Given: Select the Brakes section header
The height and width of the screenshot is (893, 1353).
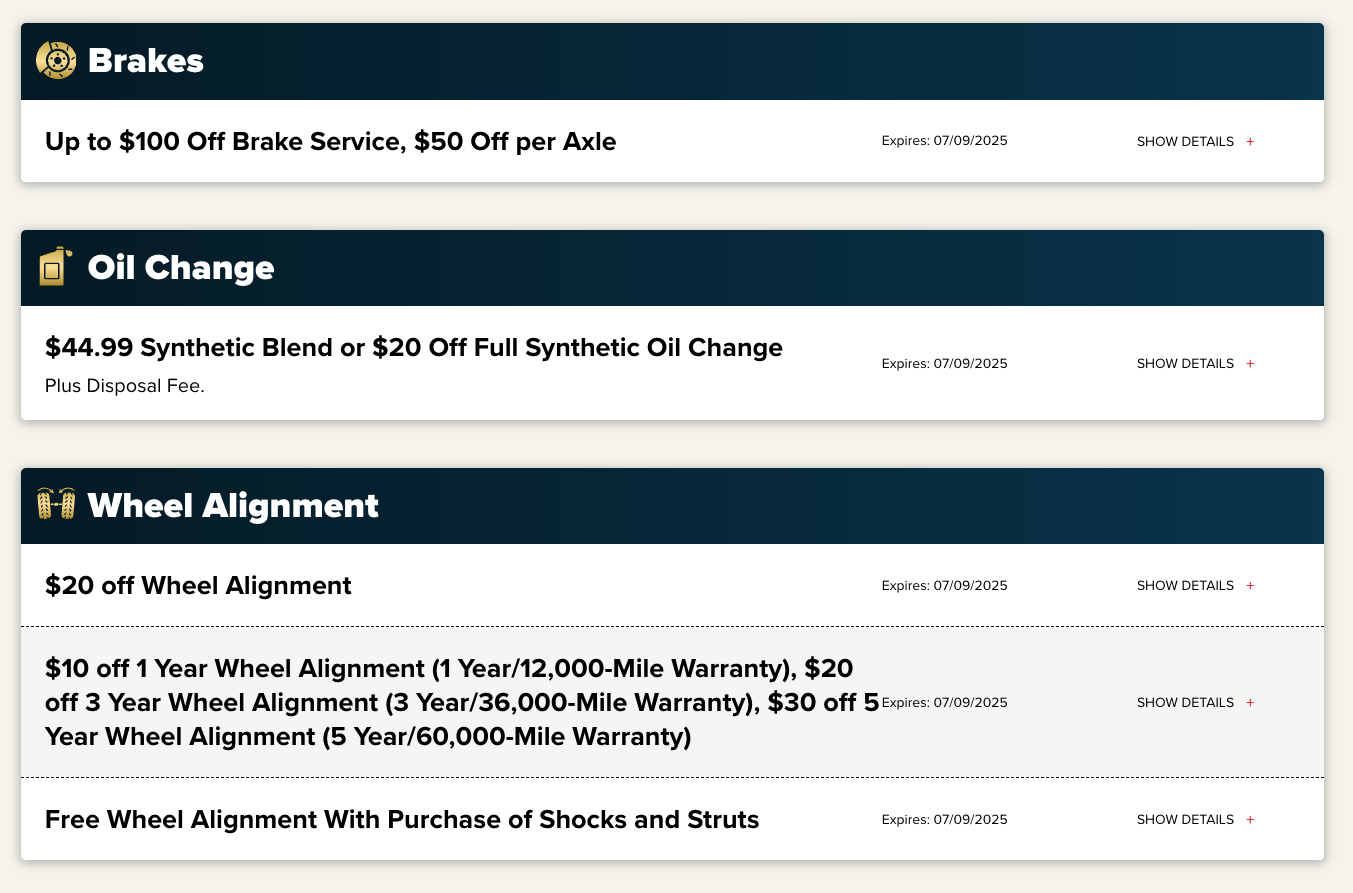Looking at the screenshot, I should pos(146,61).
